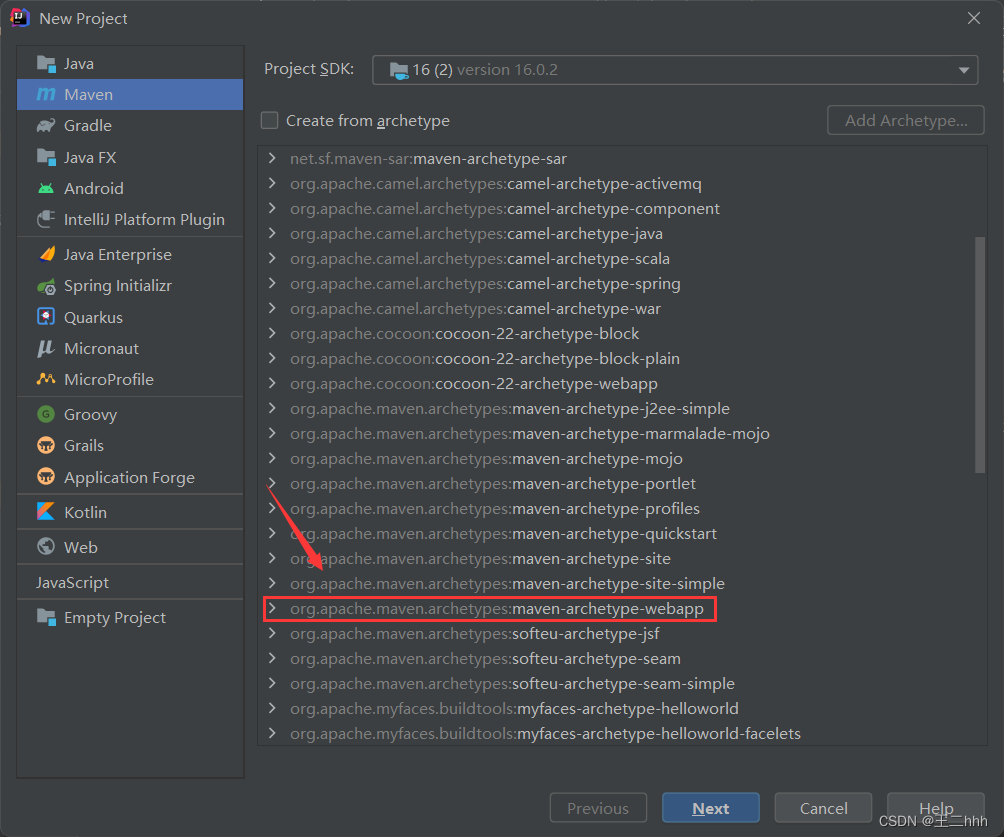The image size is (1004, 837).
Task: Click the IntelliJ Platform Plugin icon
Action: pos(46,220)
